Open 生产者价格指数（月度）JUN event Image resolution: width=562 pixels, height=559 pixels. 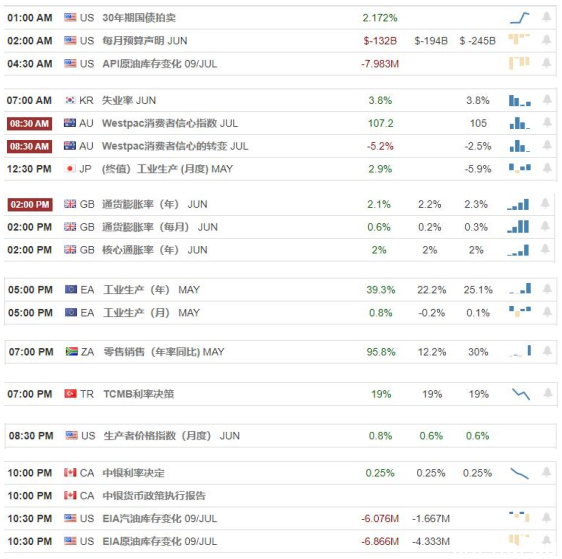tap(172, 436)
